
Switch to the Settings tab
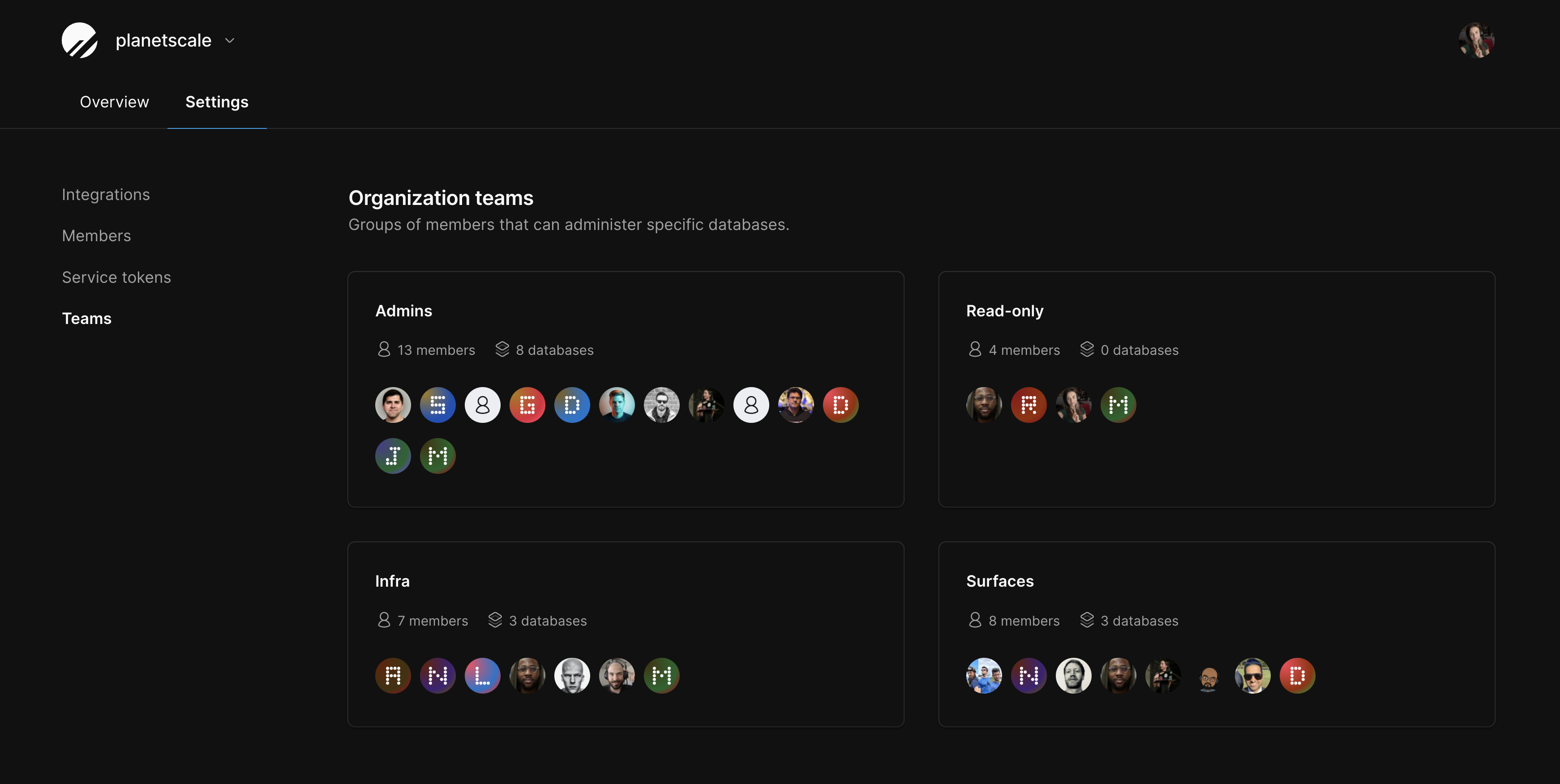point(217,102)
